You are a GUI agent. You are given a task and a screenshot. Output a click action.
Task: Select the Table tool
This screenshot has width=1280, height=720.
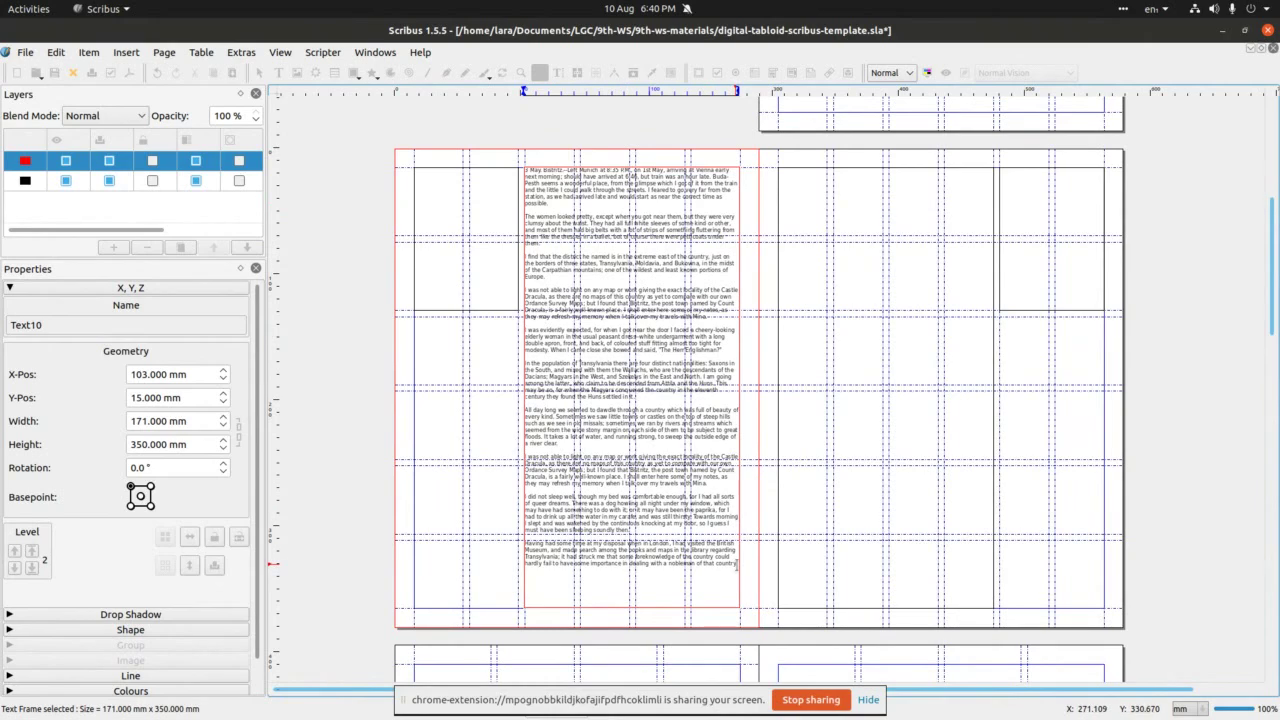click(335, 73)
